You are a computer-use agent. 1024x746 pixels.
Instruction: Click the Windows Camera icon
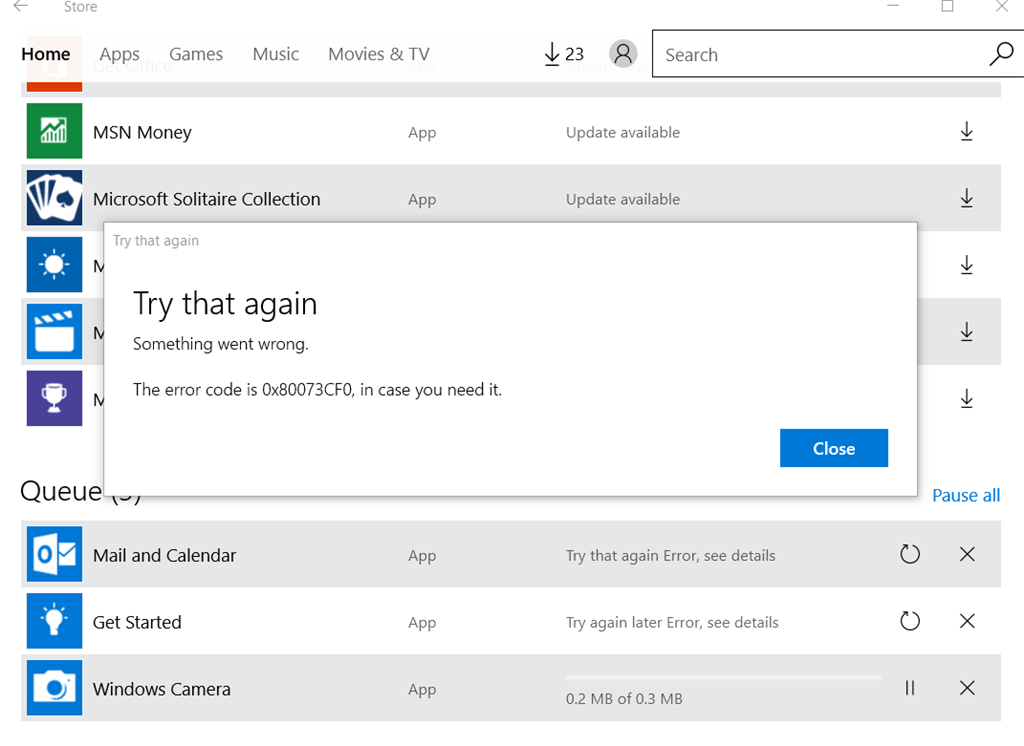pos(54,688)
